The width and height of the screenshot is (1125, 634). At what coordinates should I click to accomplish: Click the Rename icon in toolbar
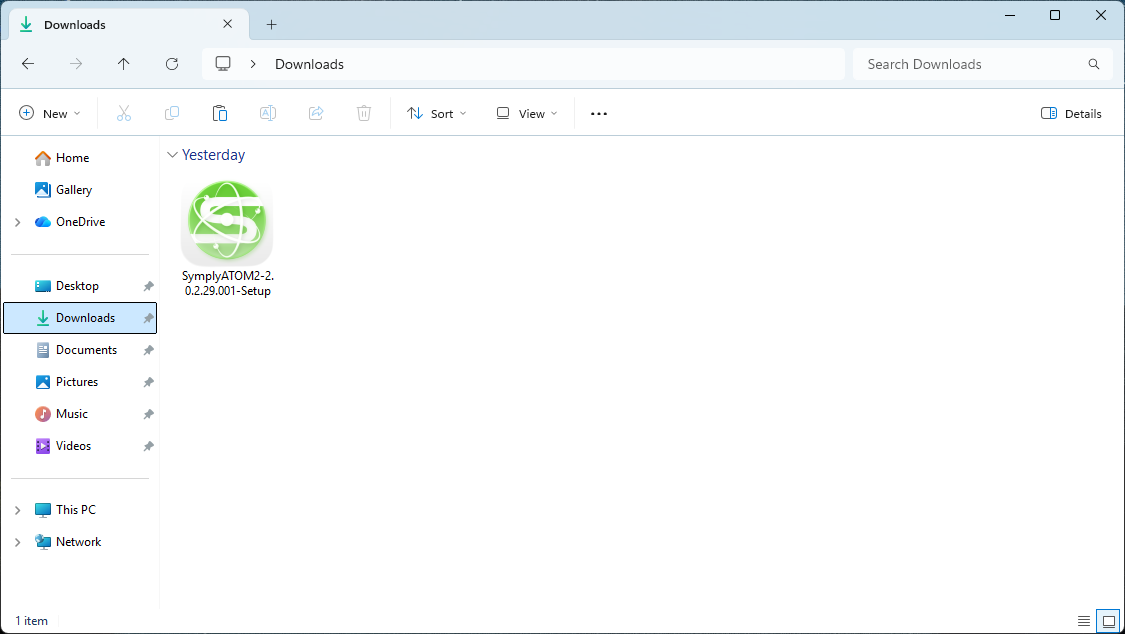(268, 113)
